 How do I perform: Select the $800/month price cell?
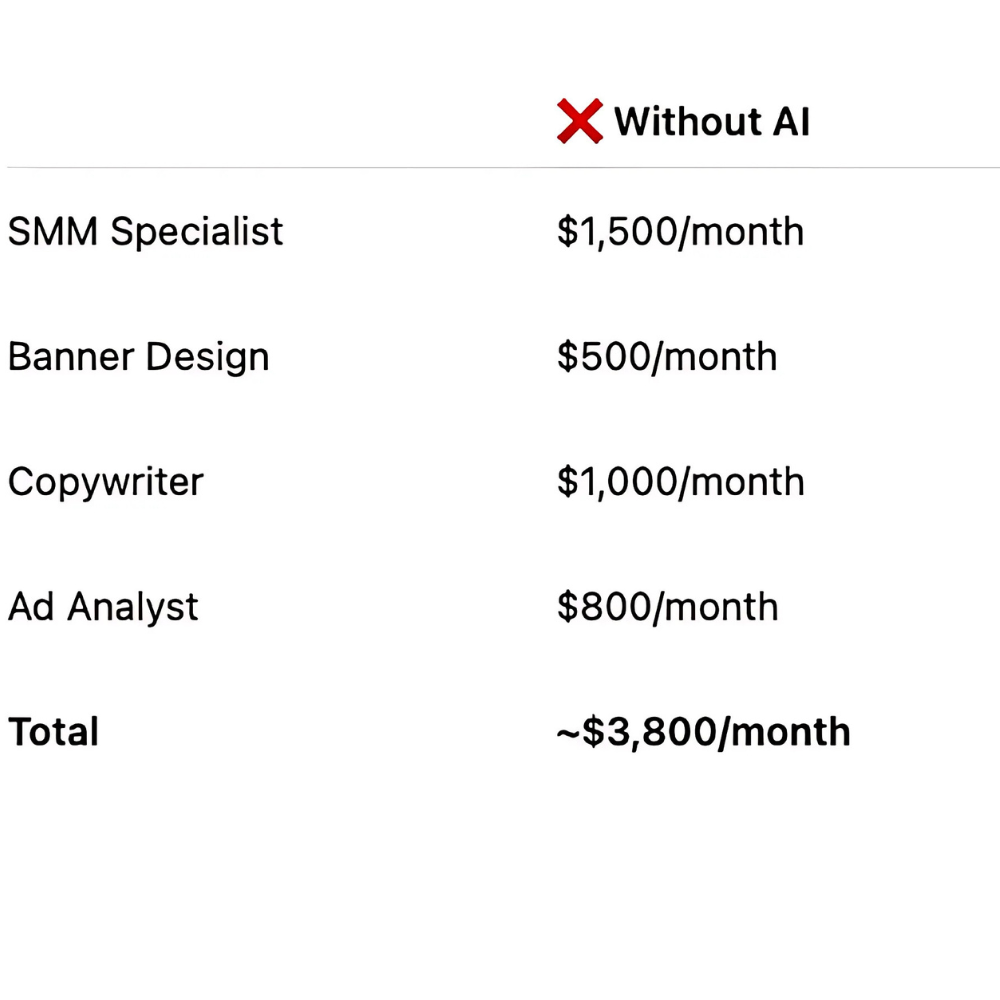click(x=667, y=607)
